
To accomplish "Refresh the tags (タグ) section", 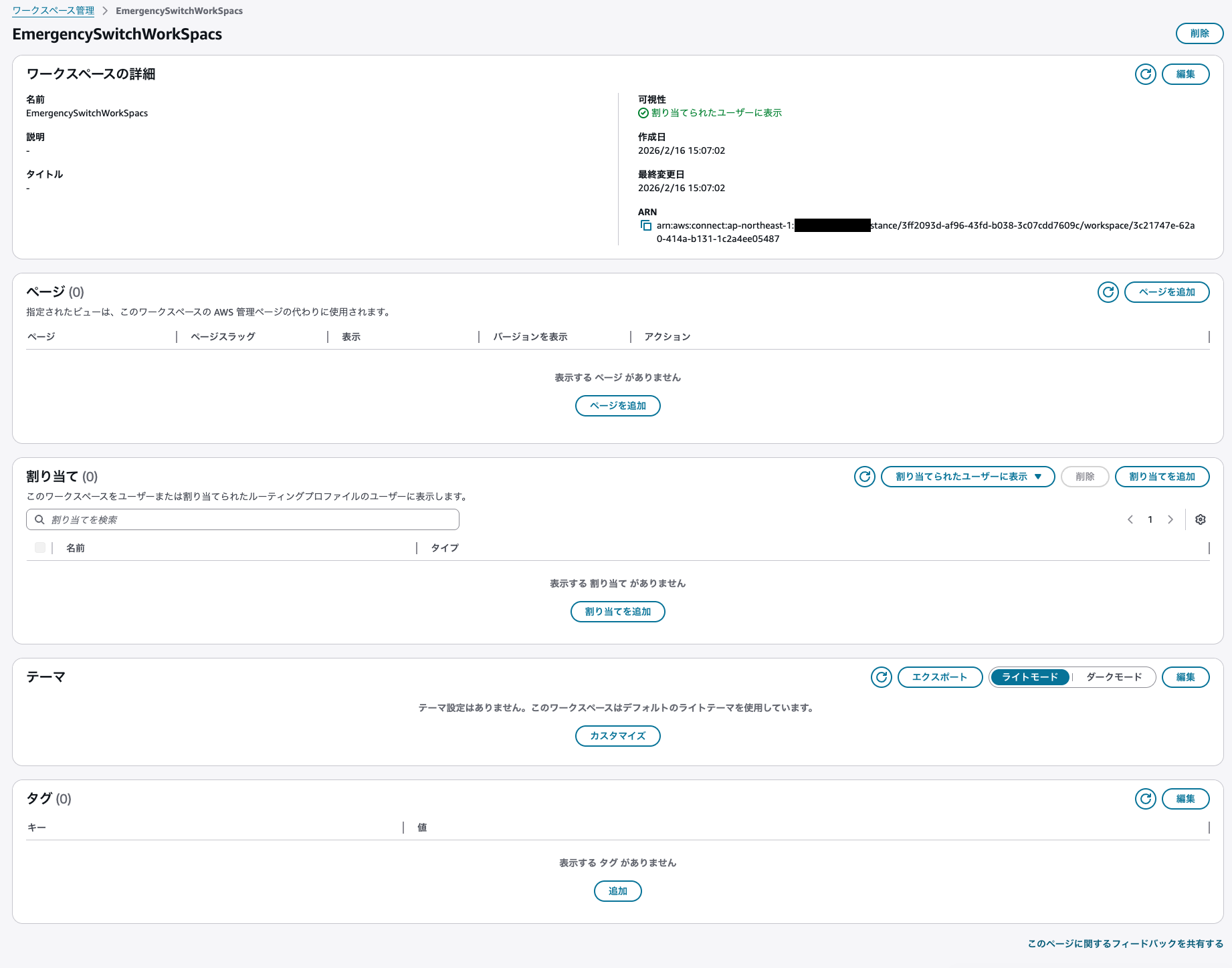I will pyautogui.click(x=1145, y=799).
